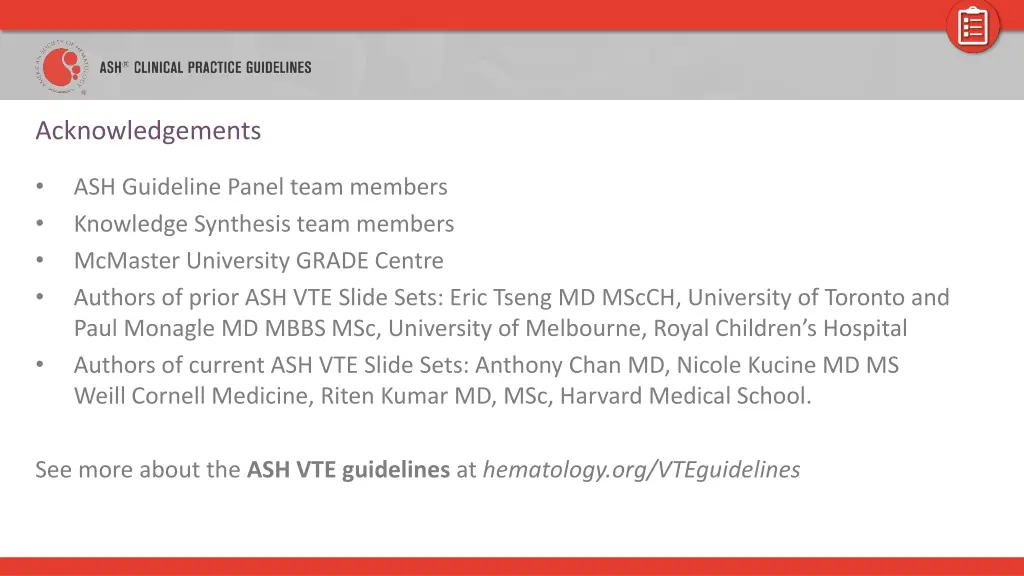Click the bullet beside ASH Guideline Panel
This screenshot has height=576, width=1024.
coord(40,187)
